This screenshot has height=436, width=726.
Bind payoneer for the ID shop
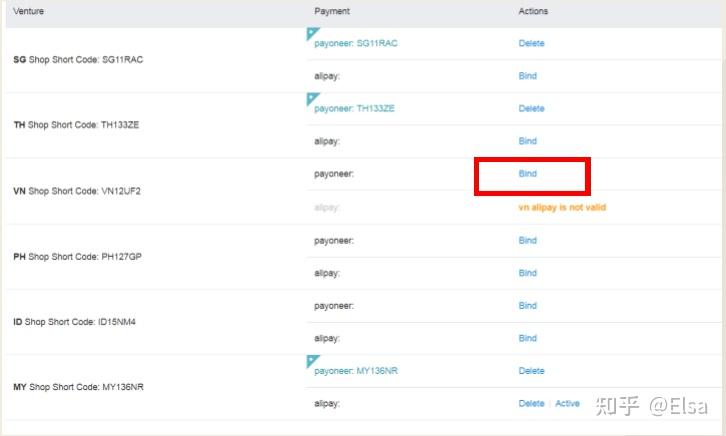(x=527, y=305)
